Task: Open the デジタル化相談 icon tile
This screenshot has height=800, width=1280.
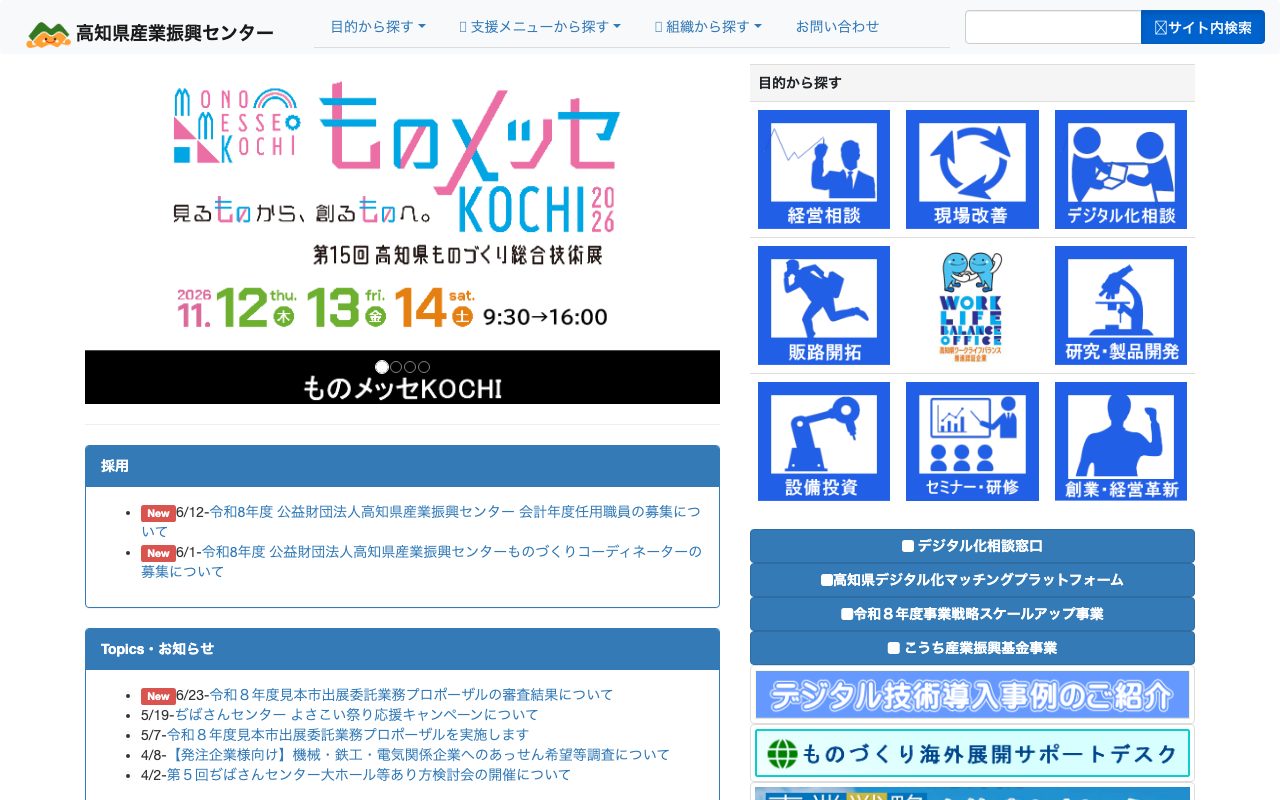Action: pyautogui.click(x=1121, y=169)
